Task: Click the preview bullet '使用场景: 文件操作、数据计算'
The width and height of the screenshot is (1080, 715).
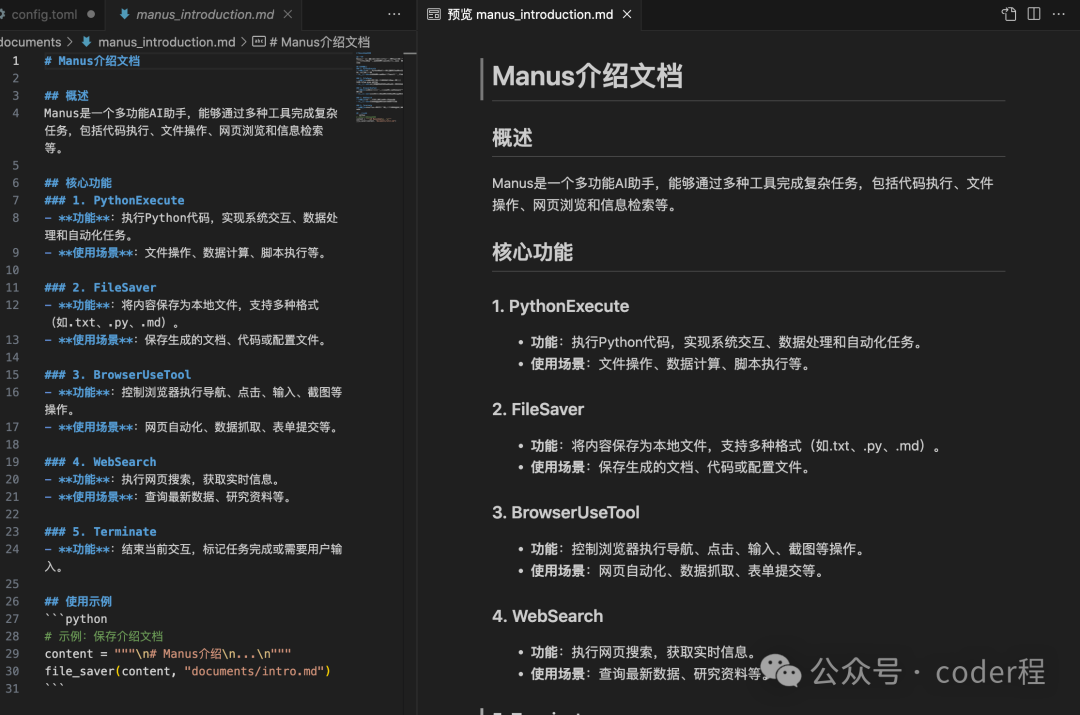Action: coord(671,364)
